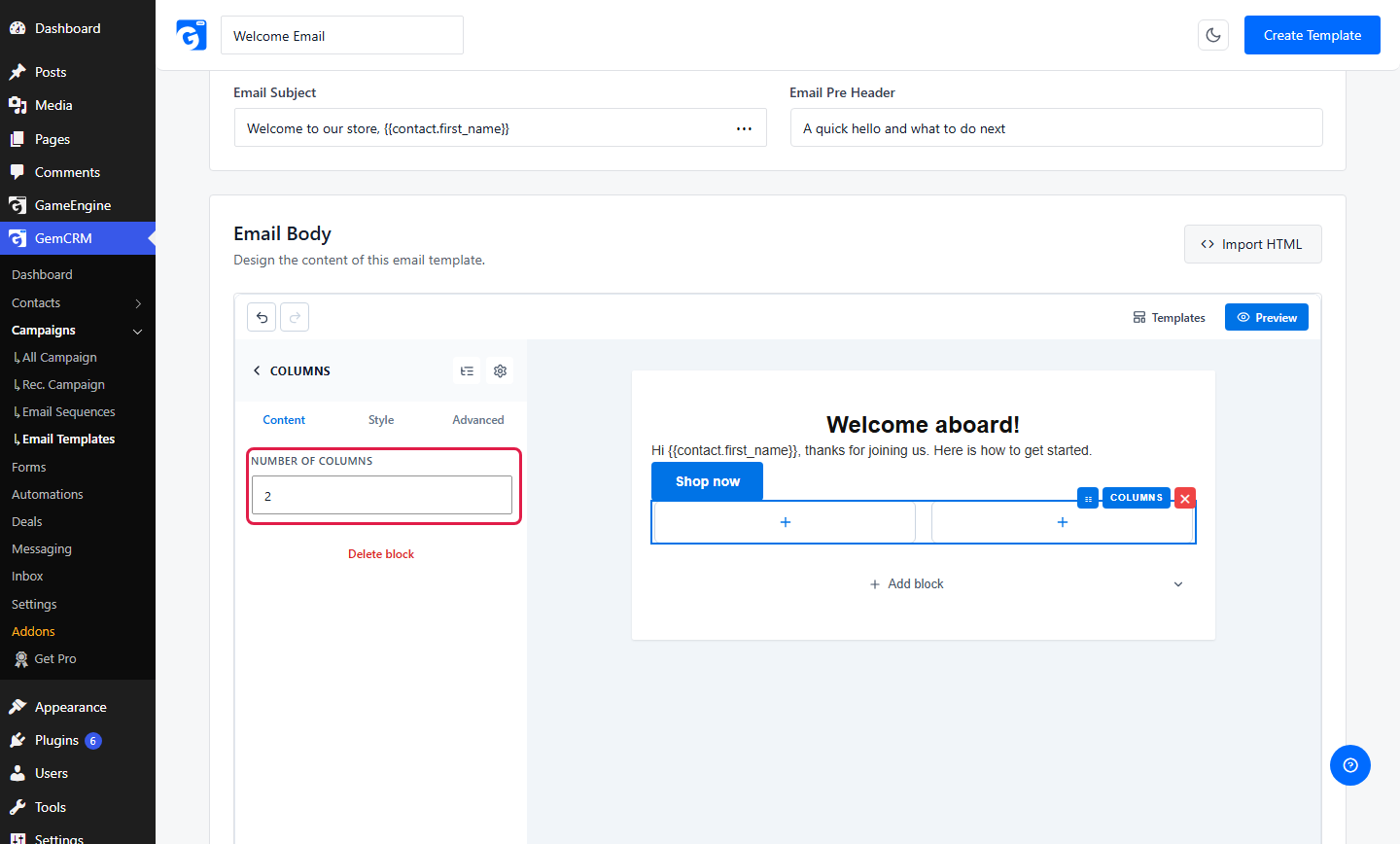The width and height of the screenshot is (1400, 844).
Task: Open the COLUMNS block label tag
Action: pos(1137,498)
